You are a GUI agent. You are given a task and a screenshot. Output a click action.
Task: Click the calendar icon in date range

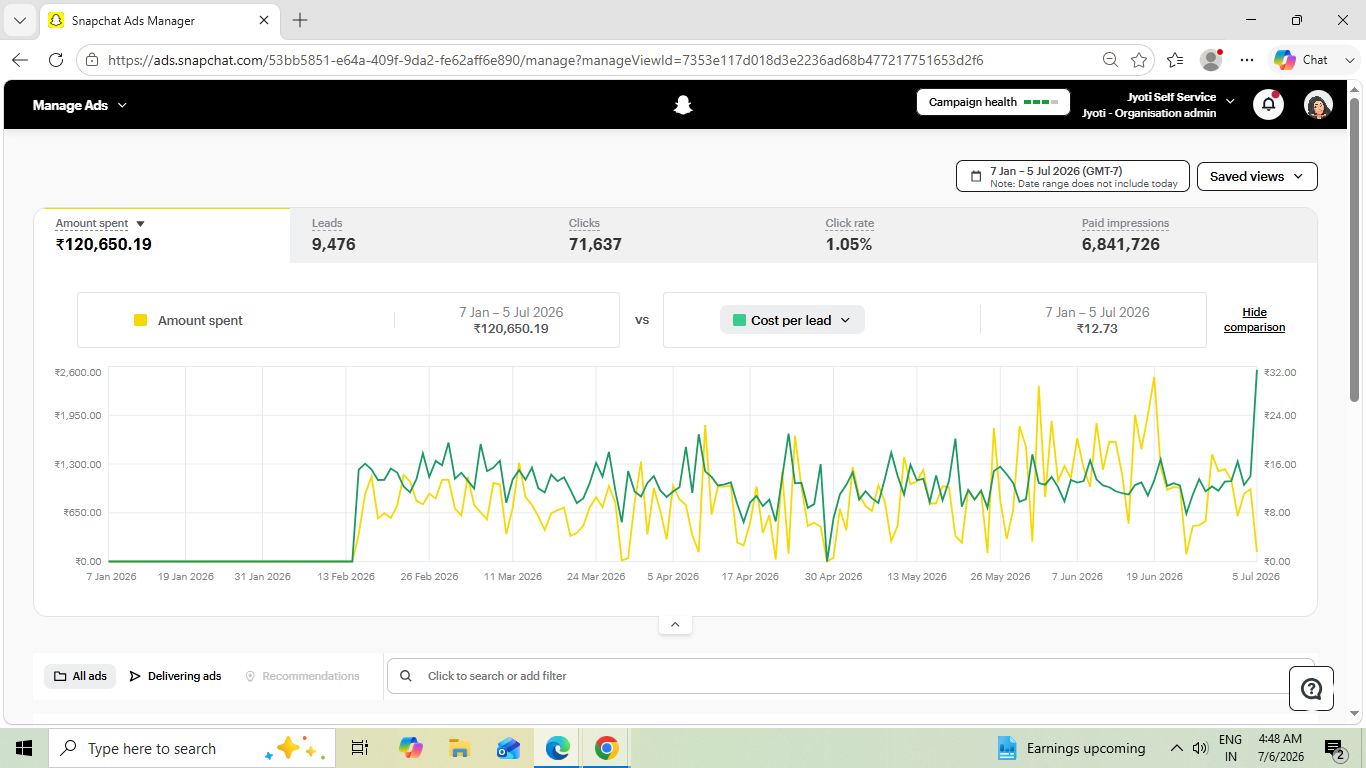pyautogui.click(x=976, y=176)
